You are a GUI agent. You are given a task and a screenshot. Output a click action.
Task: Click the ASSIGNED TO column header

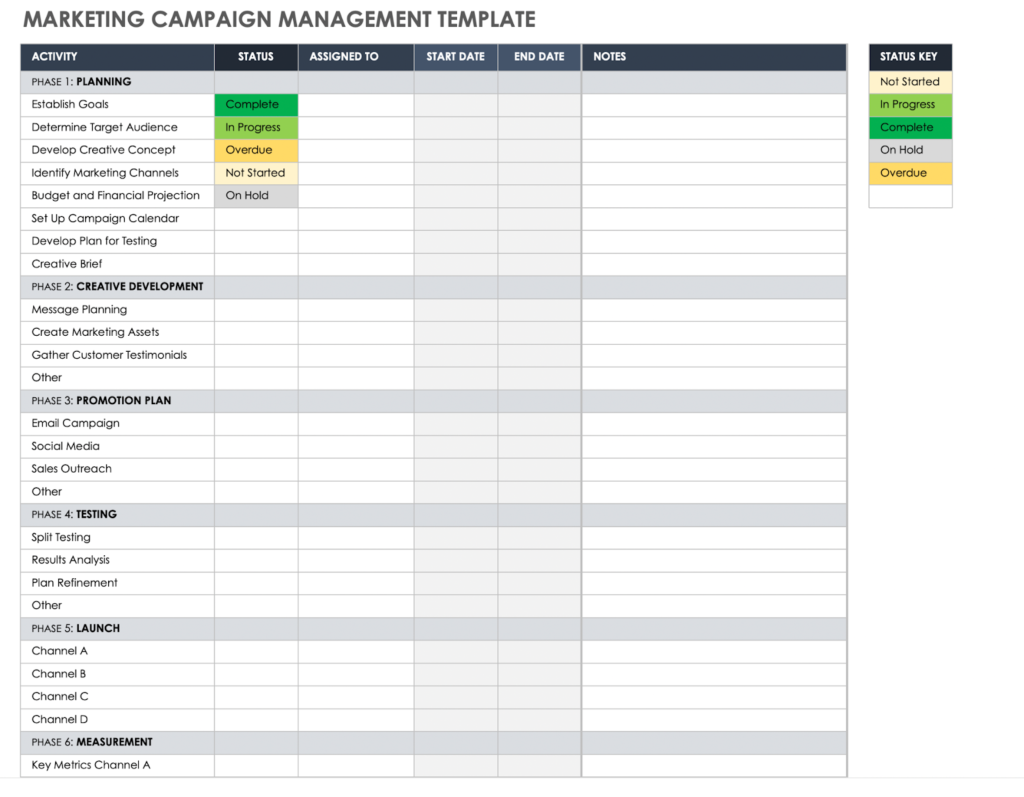pos(356,57)
